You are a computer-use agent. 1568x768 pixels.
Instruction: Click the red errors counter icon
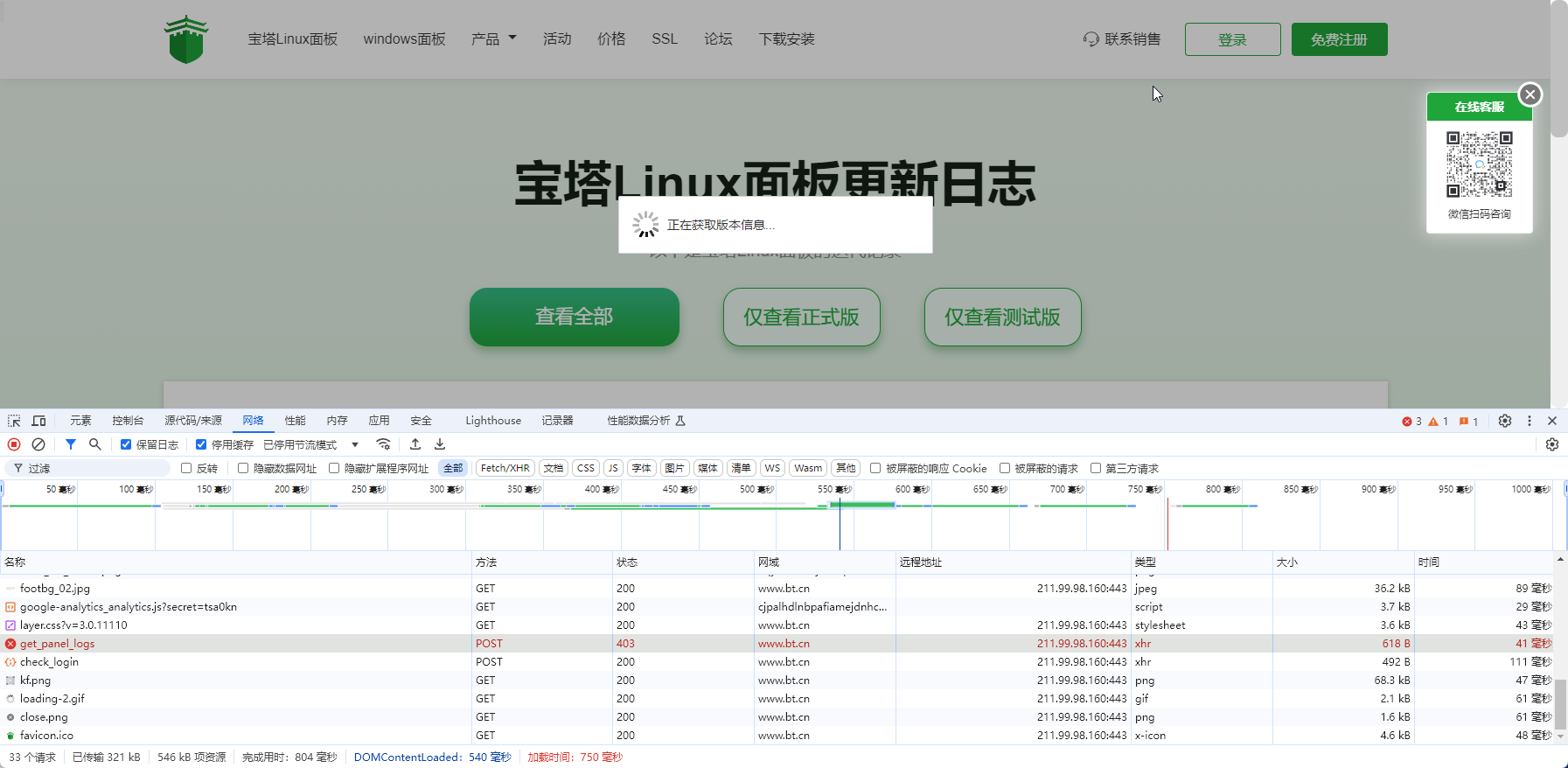(1407, 422)
